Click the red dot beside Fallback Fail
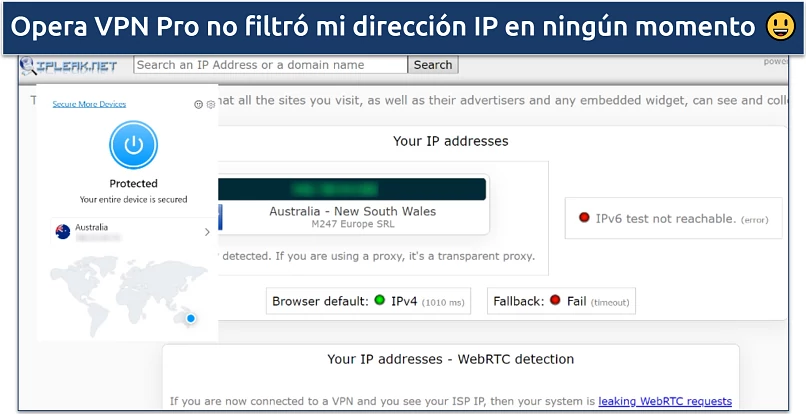 click(x=555, y=300)
